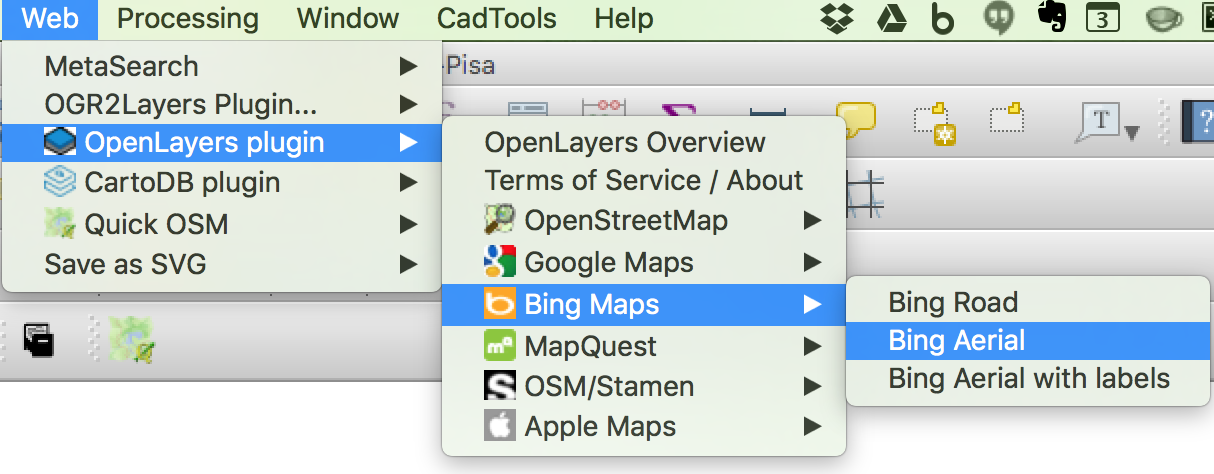The image size is (1214, 474).
Task: Choose OpenLayers plugin entry
Action: (222, 143)
